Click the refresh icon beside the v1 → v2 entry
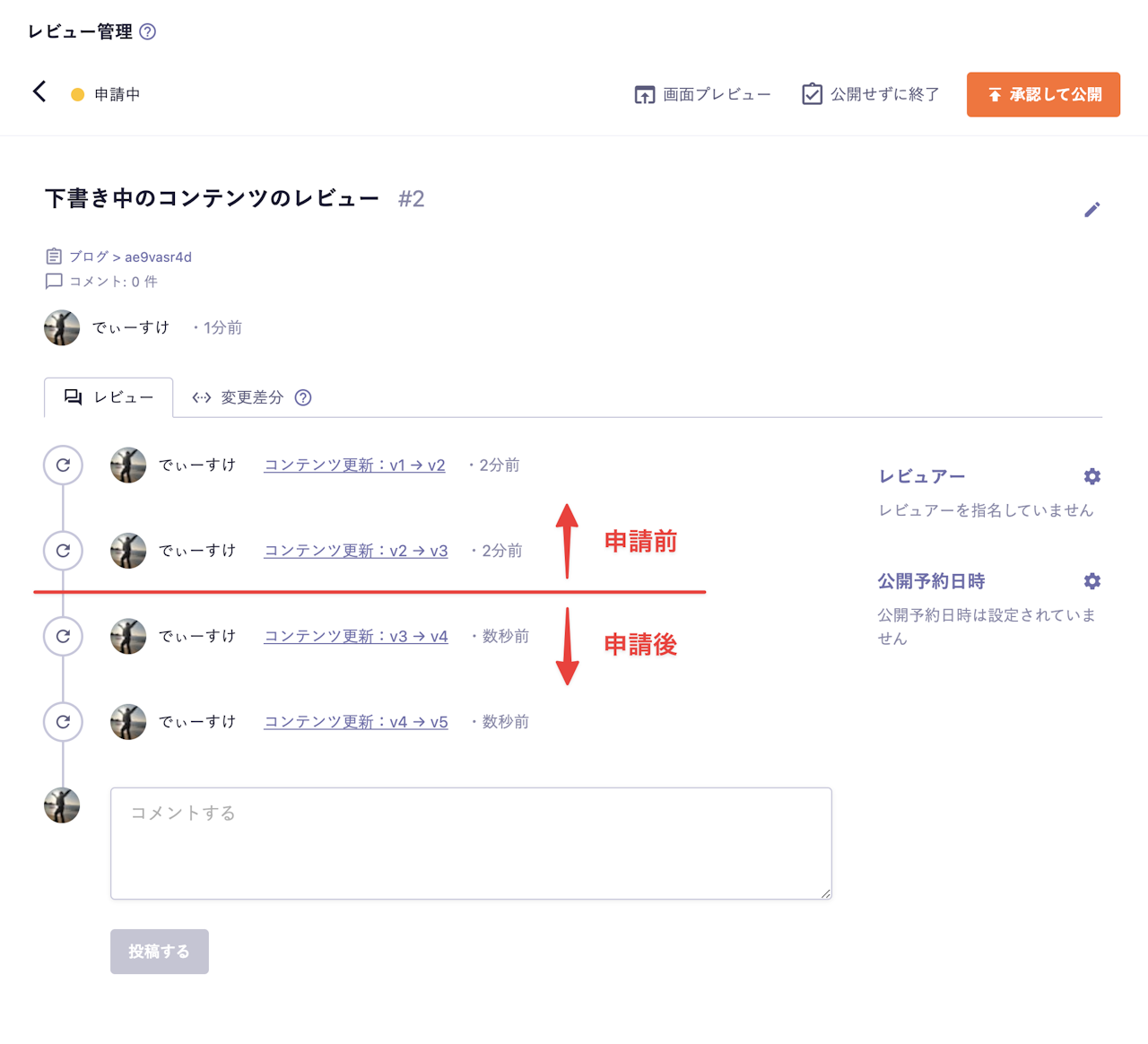The width and height of the screenshot is (1148, 1044). point(63,465)
